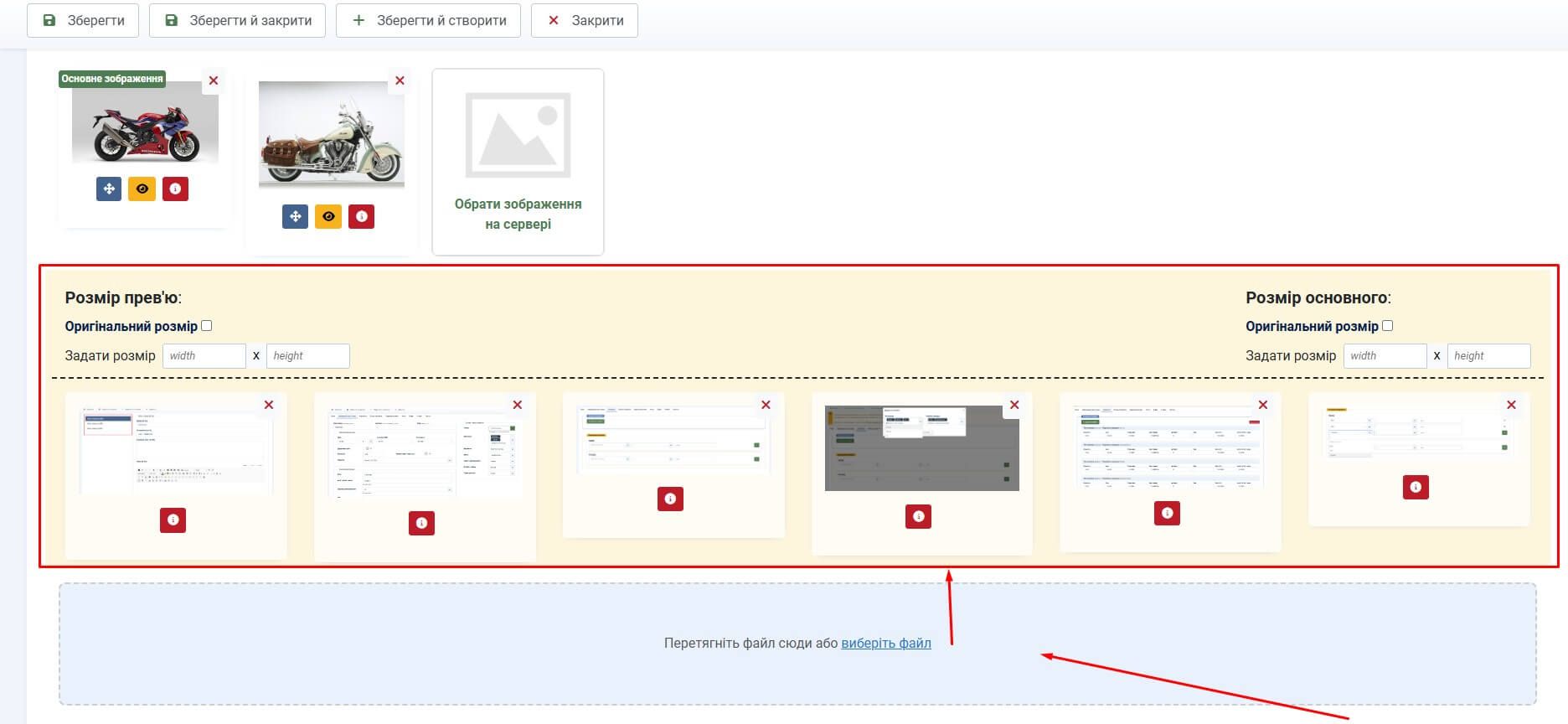Click the 'Зберегти' save button
This screenshot has height=724, width=1568.
[x=84, y=20]
